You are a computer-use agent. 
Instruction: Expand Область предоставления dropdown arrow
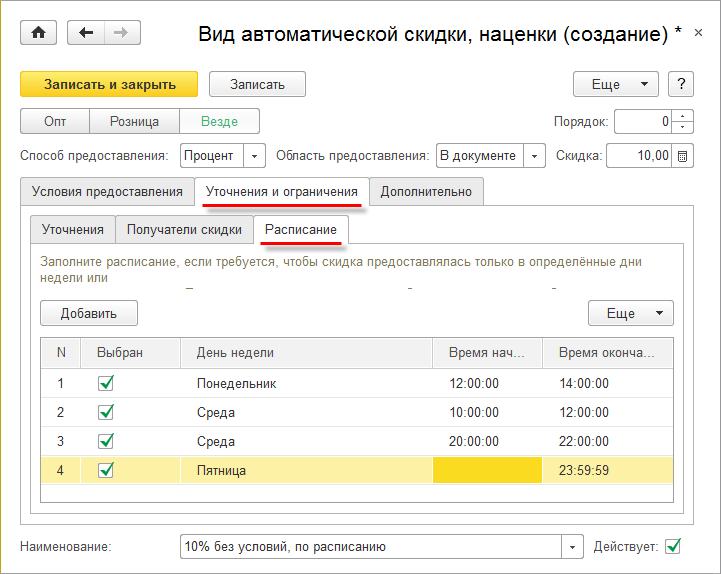coord(535,156)
